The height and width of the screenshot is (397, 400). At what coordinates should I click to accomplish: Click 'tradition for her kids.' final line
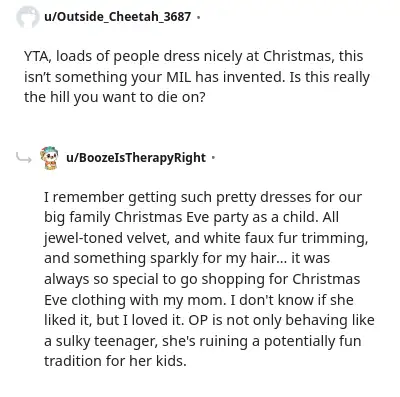pos(115,361)
